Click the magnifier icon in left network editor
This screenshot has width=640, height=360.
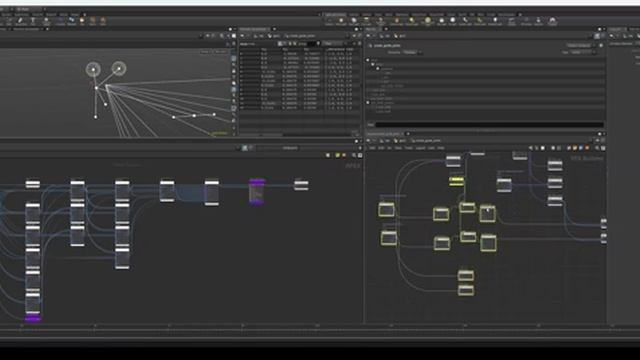tap(354, 155)
